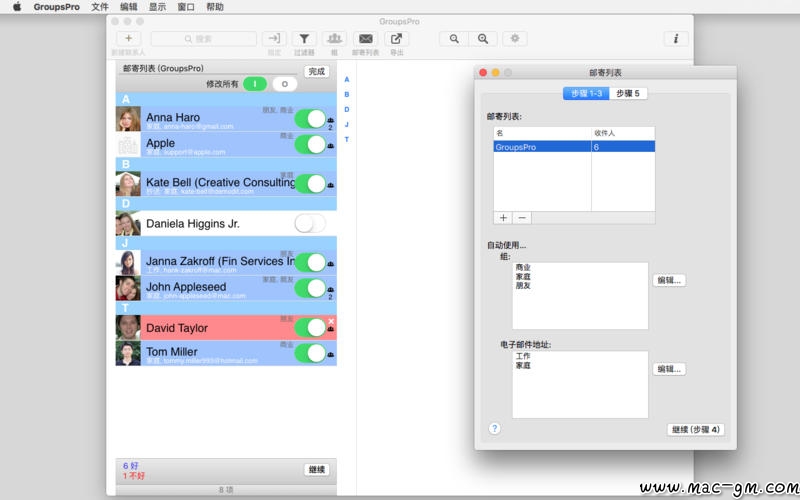Open the mailing list envelope icon
Viewport: 800px width, 500px height.
(365, 38)
